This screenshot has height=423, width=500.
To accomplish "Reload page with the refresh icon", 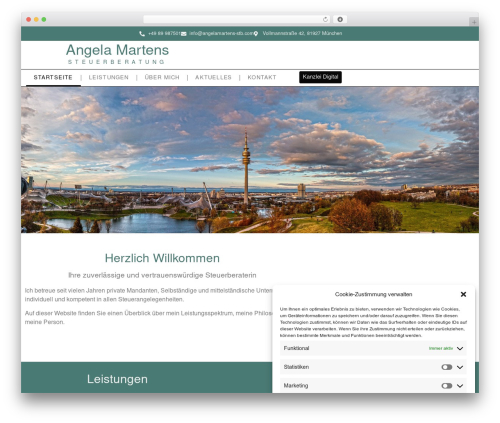I will (325, 20).
